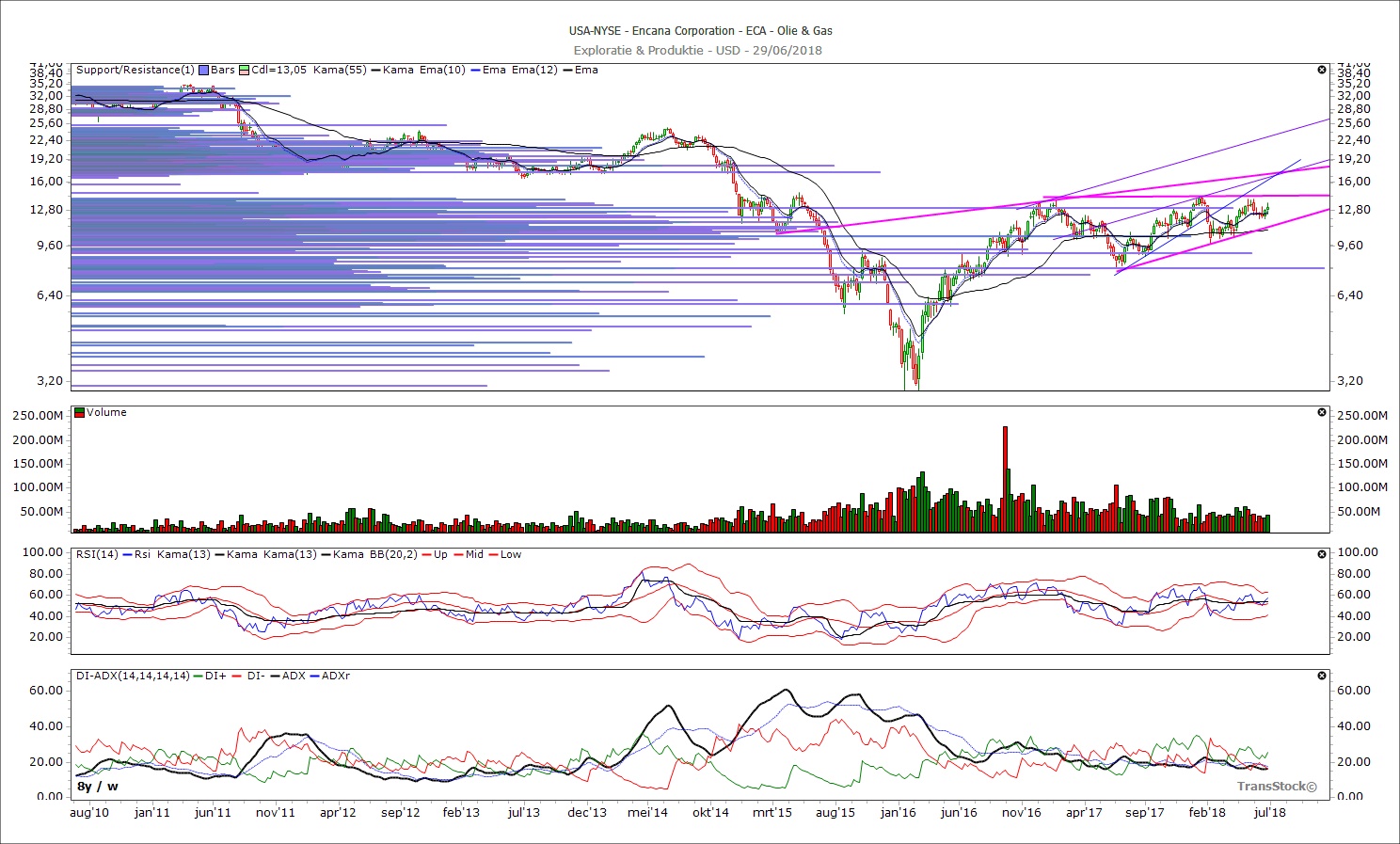Select the Kama(55) legend entry
Viewport: 1400px width, 844px height.
(340, 70)
